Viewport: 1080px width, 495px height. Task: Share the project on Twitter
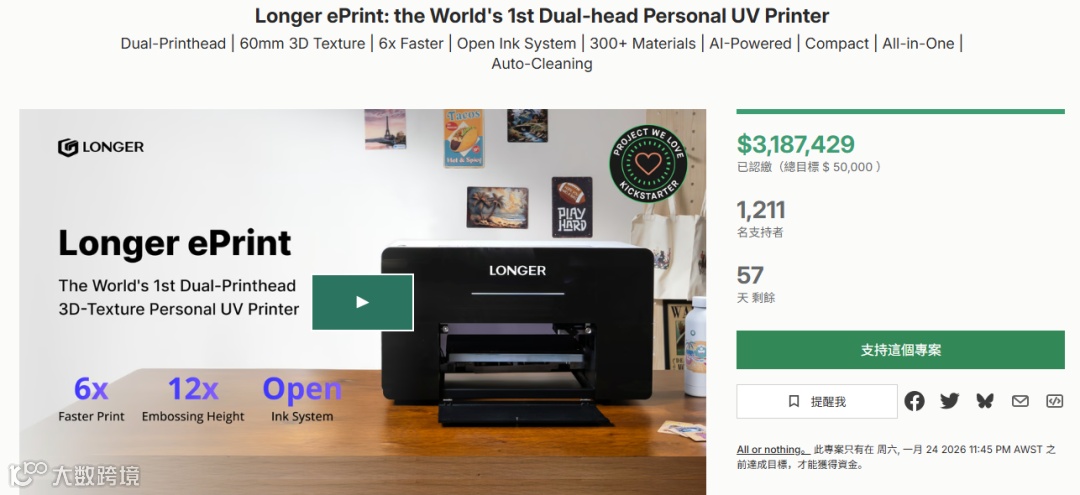pos(950,401)
